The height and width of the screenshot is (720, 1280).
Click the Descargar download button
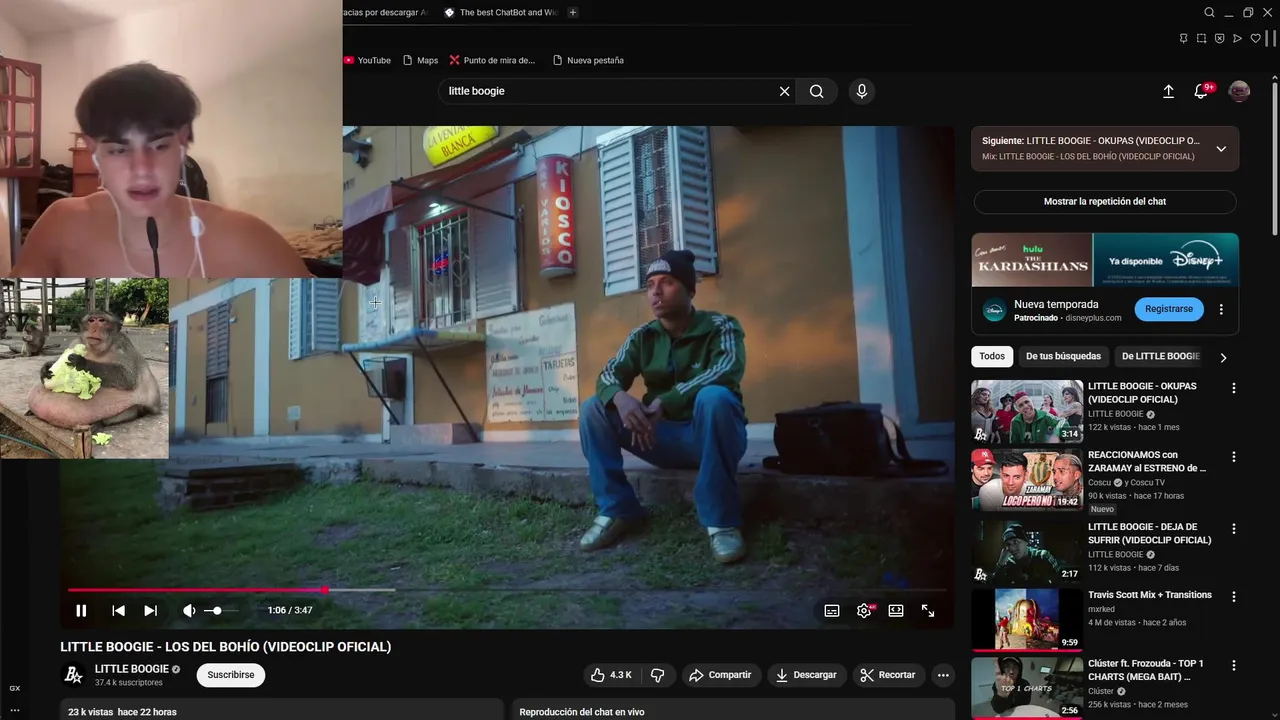tap(806, 675)
